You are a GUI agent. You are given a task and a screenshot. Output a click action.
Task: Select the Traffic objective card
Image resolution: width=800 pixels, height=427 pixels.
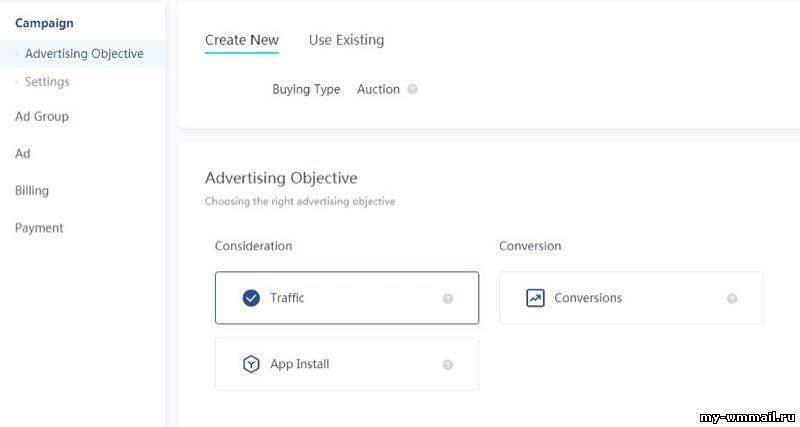click(x=347, y=298)
